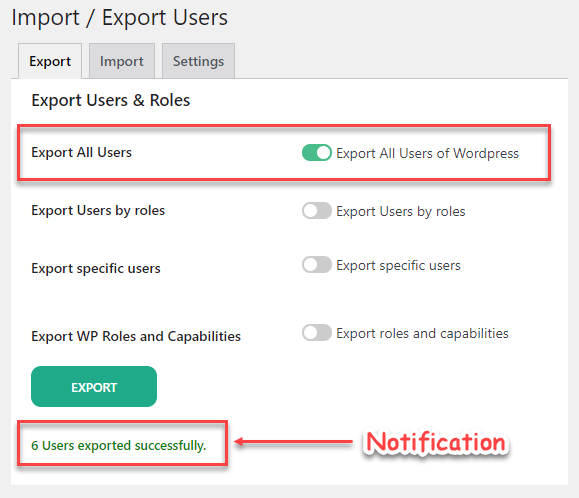This screenshot has height=498, width=579.
Task: Click the 'Import / Export Users' page title
Action: coord(119,17)
